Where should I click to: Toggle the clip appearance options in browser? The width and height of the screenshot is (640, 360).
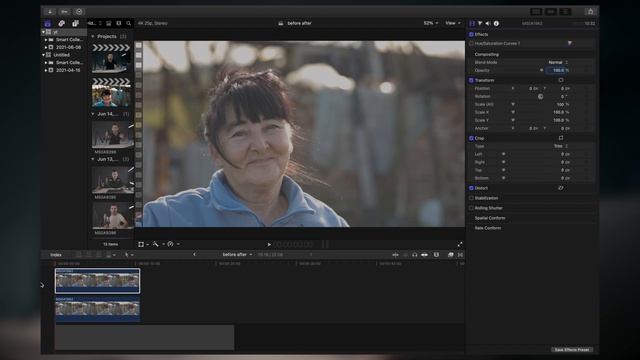click(109, 23)
